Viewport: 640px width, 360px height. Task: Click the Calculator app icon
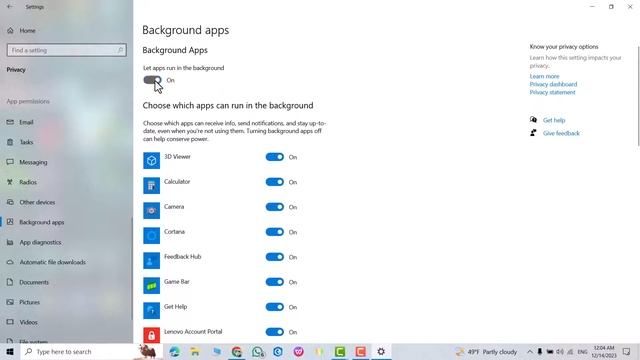tap(151, 185)
